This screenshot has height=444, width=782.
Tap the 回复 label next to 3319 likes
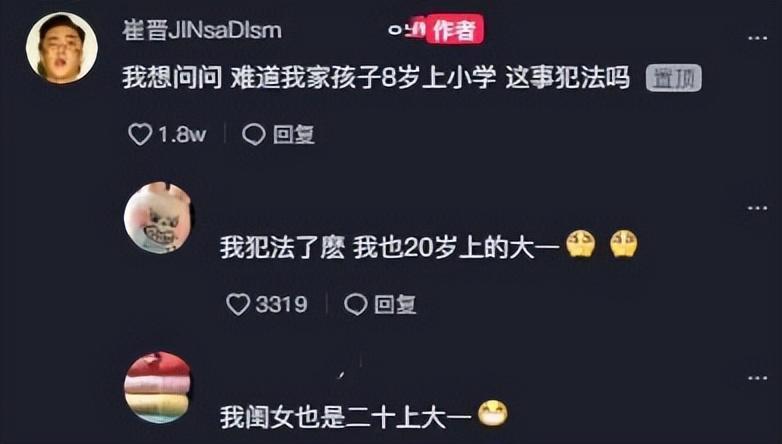click(x=395, y=304)
